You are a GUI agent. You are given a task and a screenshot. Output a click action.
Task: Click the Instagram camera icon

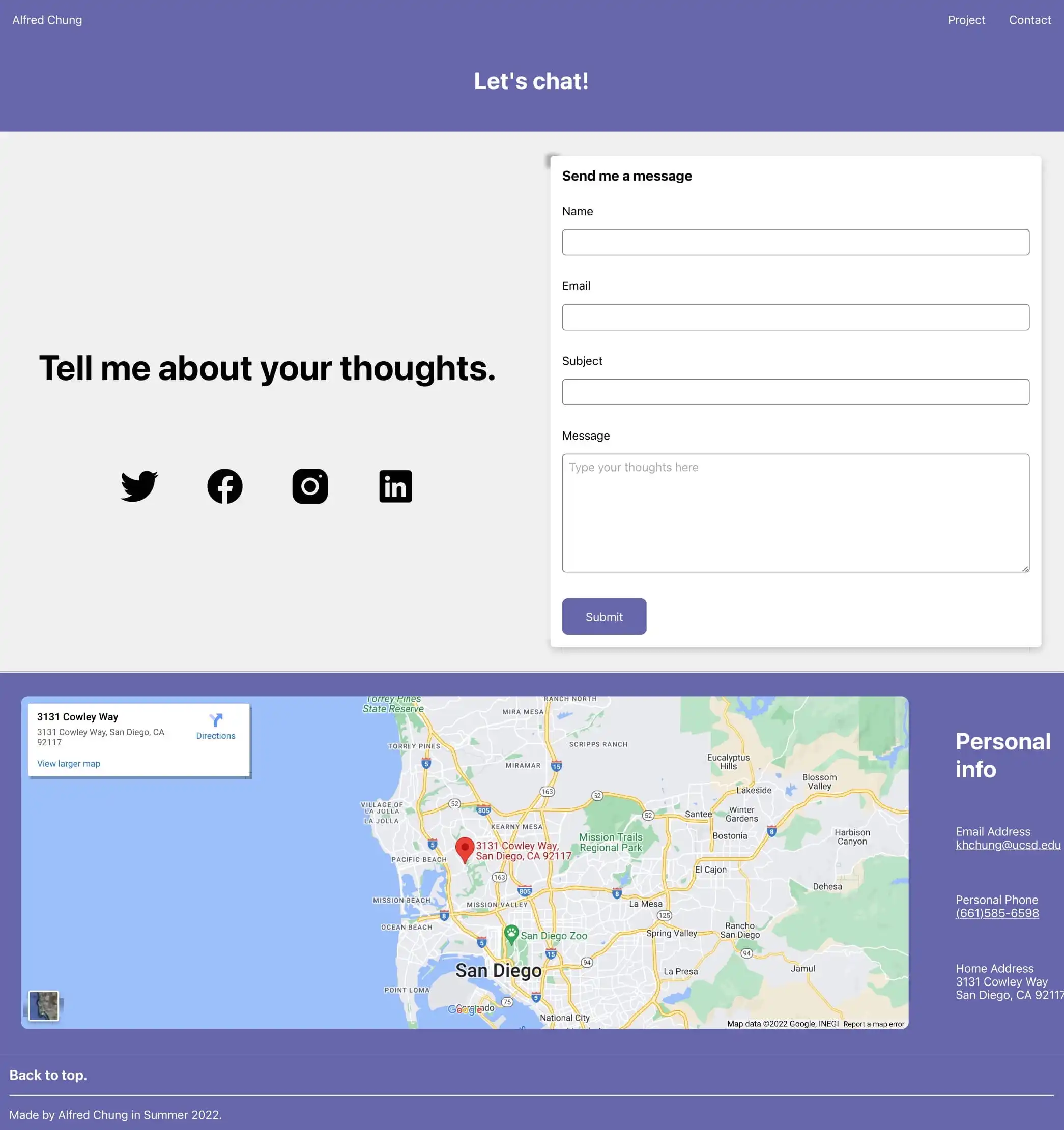click(x=310, y=485)
